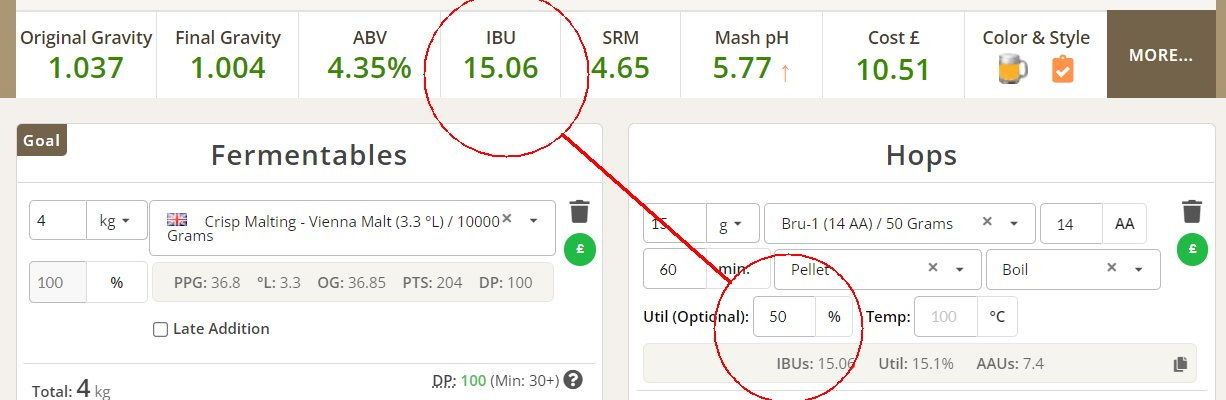
Task: Click the fermentable amount field showing 4
Action: click(x=58, y=220)
